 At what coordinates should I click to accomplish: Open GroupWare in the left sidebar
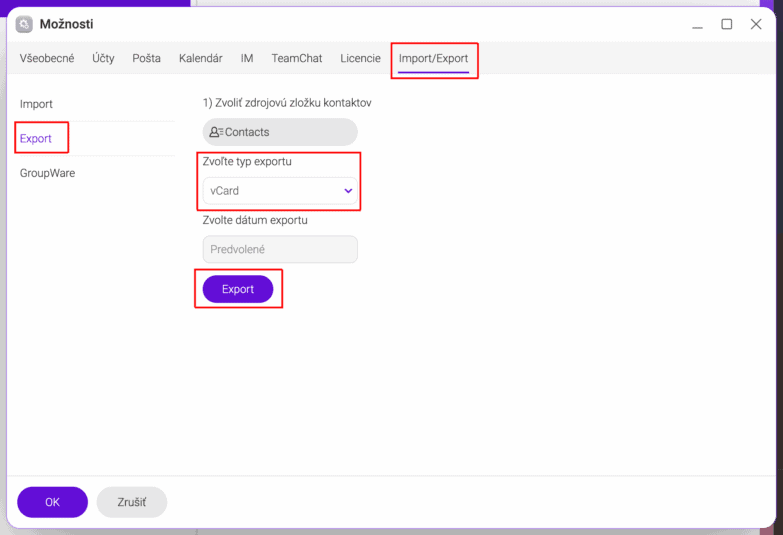coord(48,173)
